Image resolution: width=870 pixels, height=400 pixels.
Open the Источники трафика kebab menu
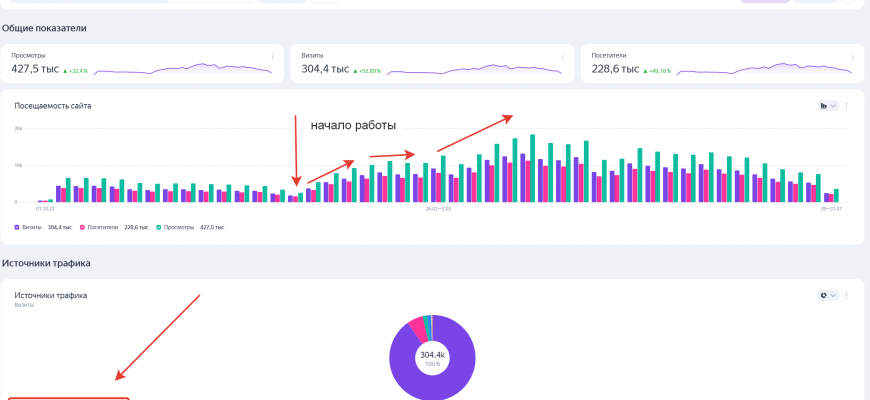848,296
